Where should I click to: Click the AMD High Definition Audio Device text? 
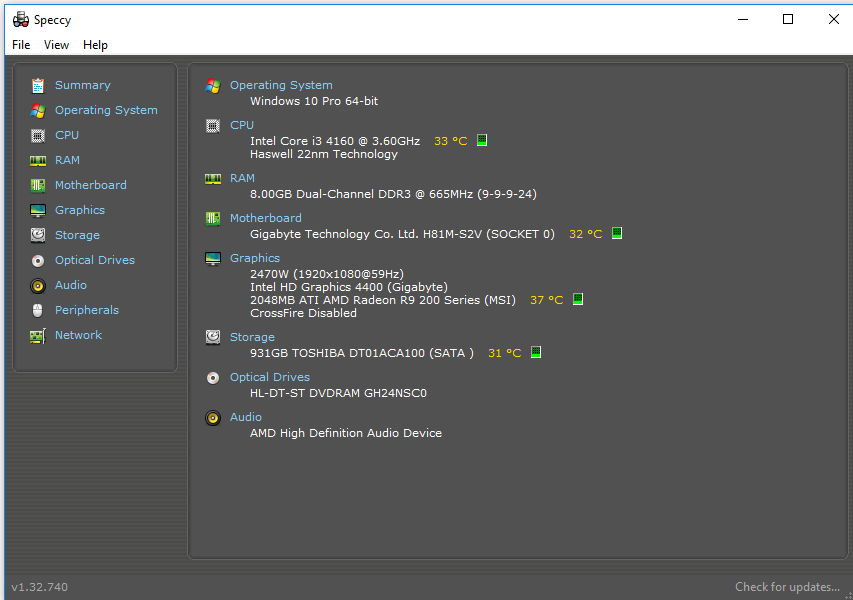click(346, 434)
